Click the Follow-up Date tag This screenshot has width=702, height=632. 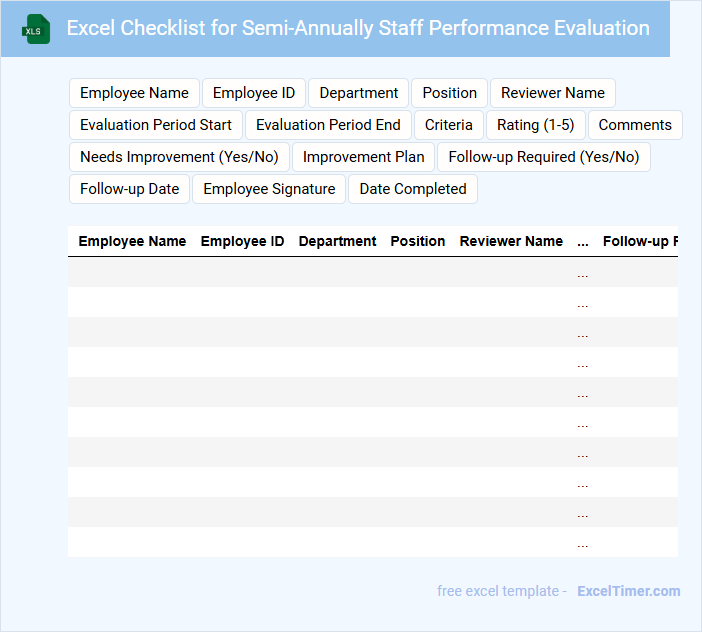[130, 189]
